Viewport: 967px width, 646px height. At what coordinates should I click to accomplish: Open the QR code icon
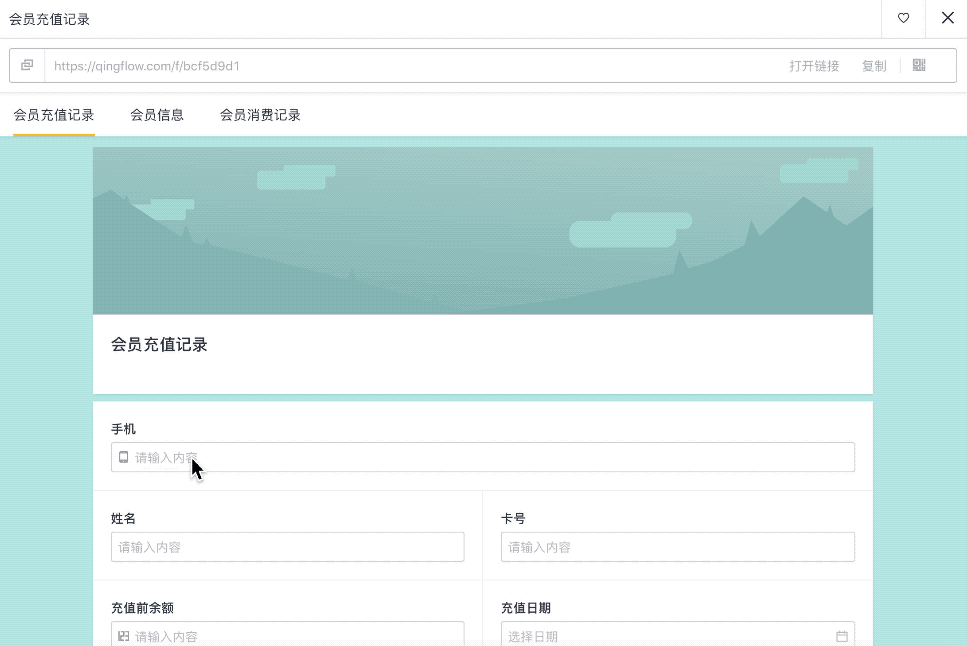(x=919, y=65)
